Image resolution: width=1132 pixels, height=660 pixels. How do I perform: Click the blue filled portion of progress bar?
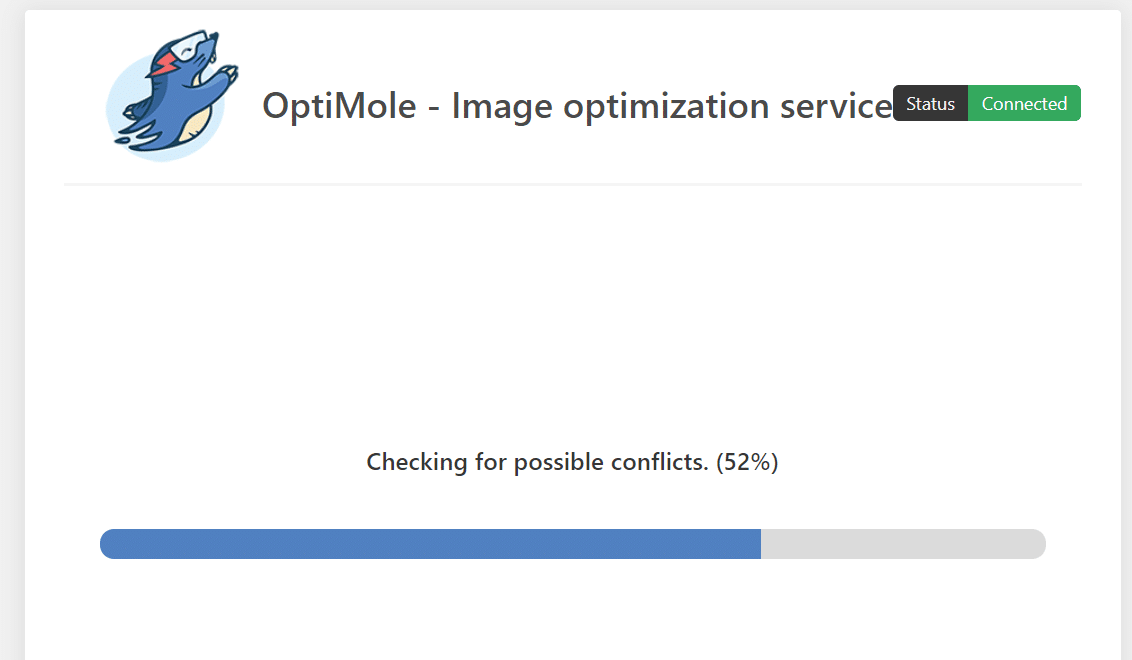coord(430,544)
